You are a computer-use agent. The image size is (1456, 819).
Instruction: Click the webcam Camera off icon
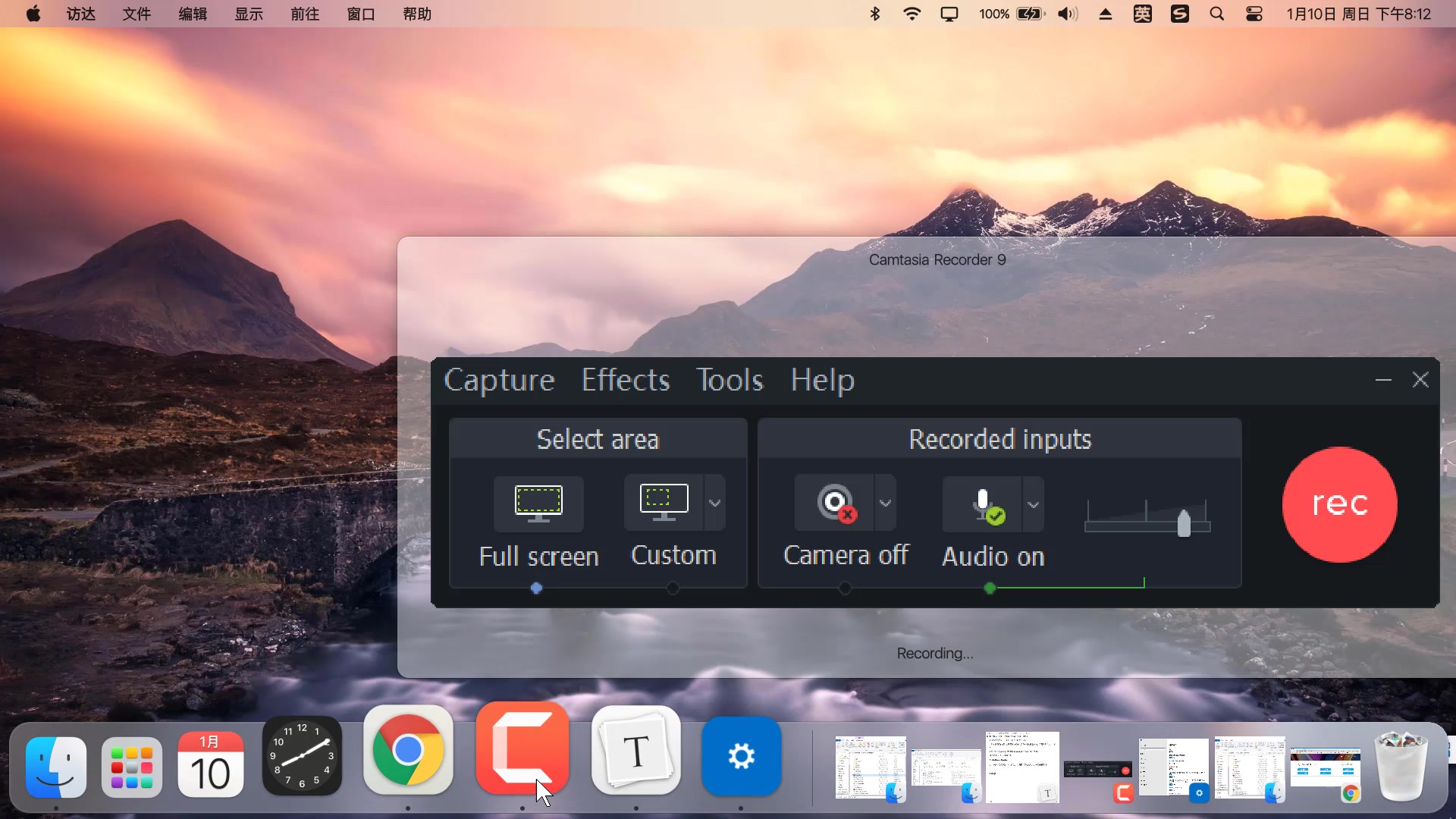834,503
